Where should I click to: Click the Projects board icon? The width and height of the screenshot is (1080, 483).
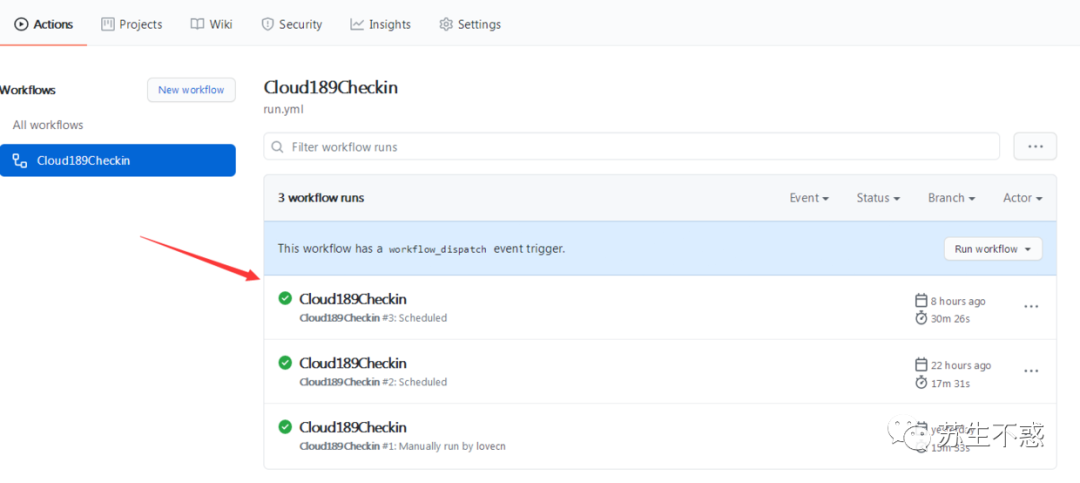tap(107, 24)
